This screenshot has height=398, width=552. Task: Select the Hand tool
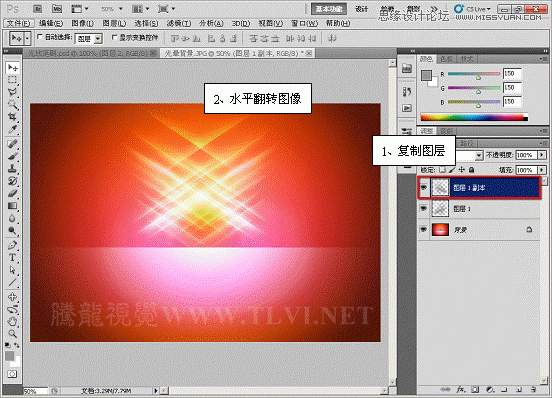13,322
